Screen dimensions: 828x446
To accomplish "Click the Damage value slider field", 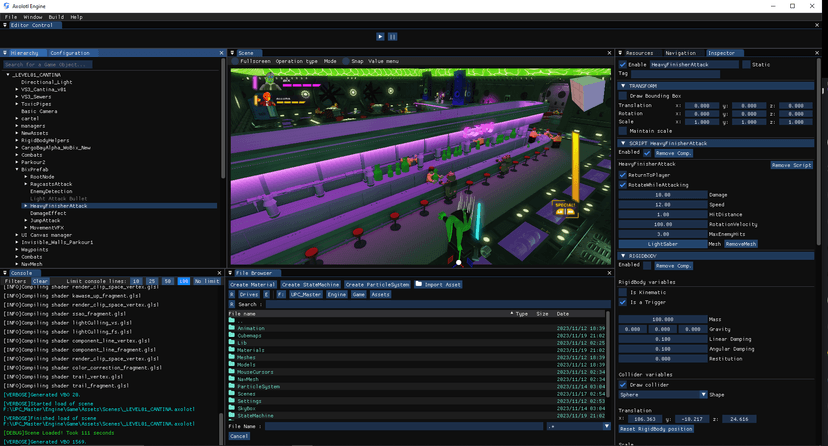I will 662,195.
